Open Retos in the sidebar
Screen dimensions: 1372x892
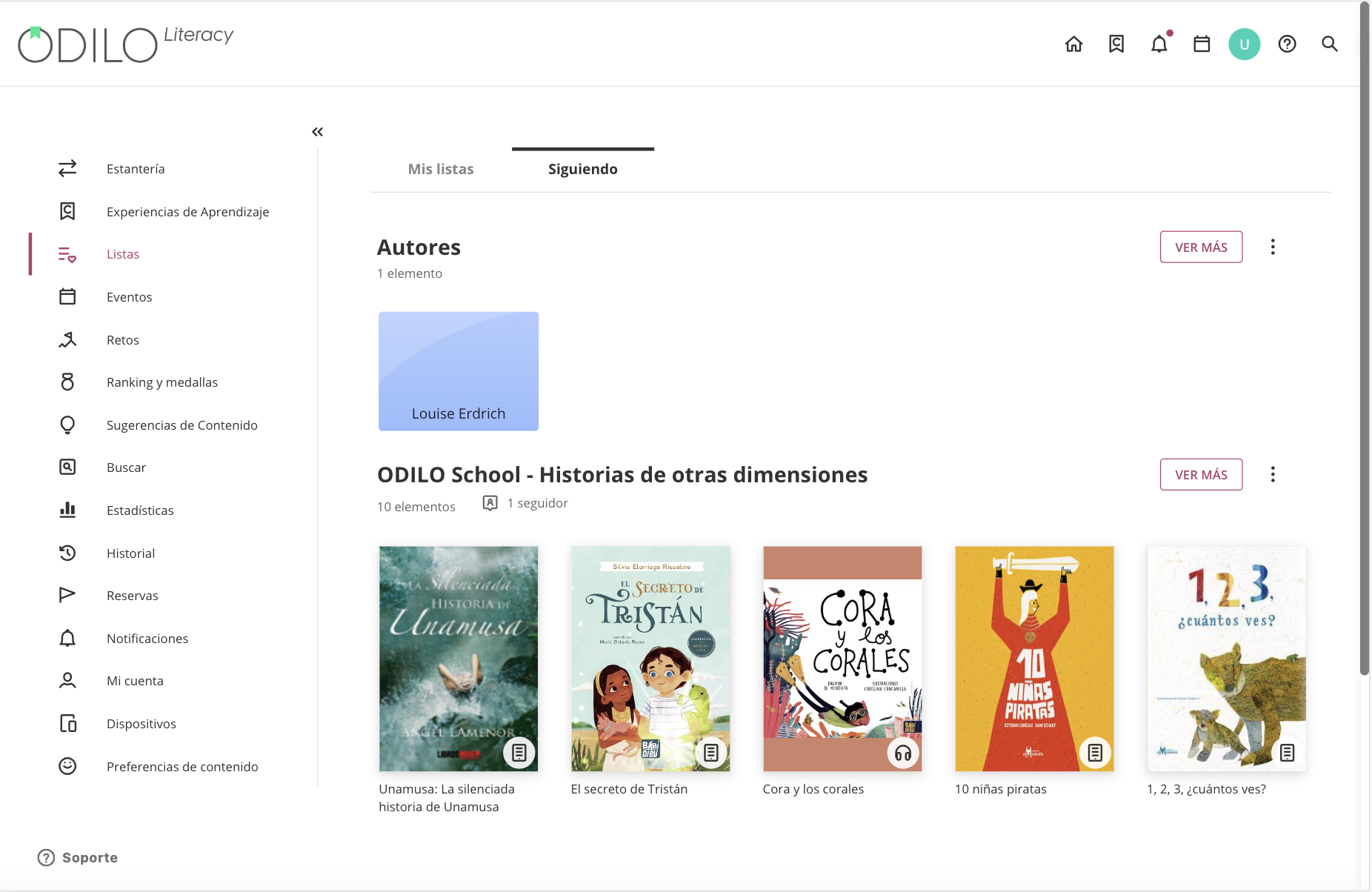pos(123,340)
